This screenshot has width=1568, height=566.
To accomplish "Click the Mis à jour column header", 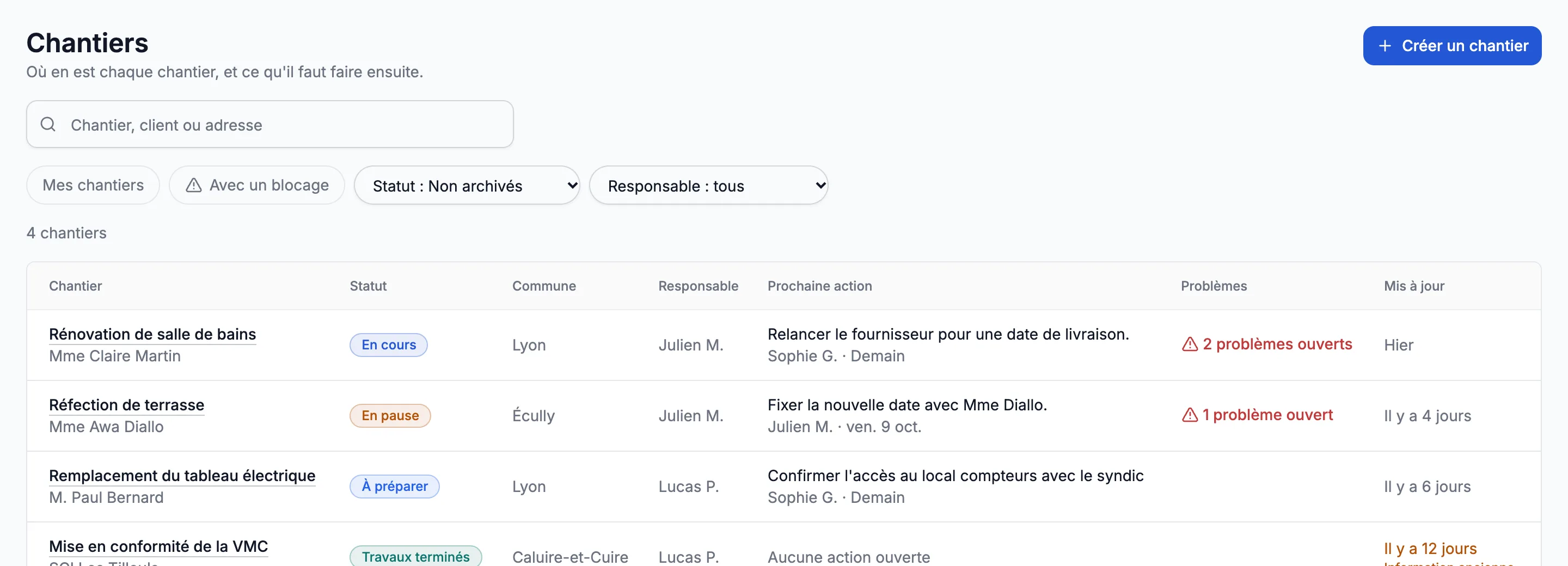I will 1414,286.
